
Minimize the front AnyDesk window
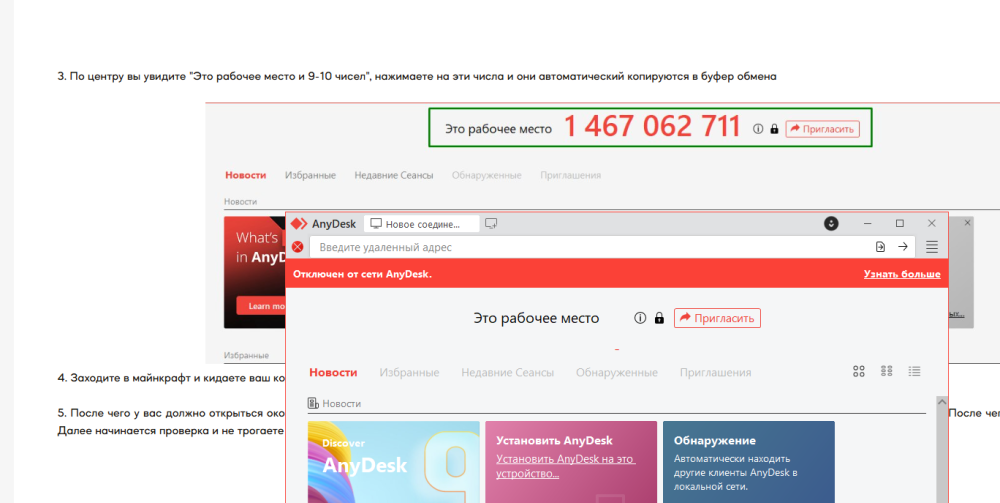(x=867, y=224)
